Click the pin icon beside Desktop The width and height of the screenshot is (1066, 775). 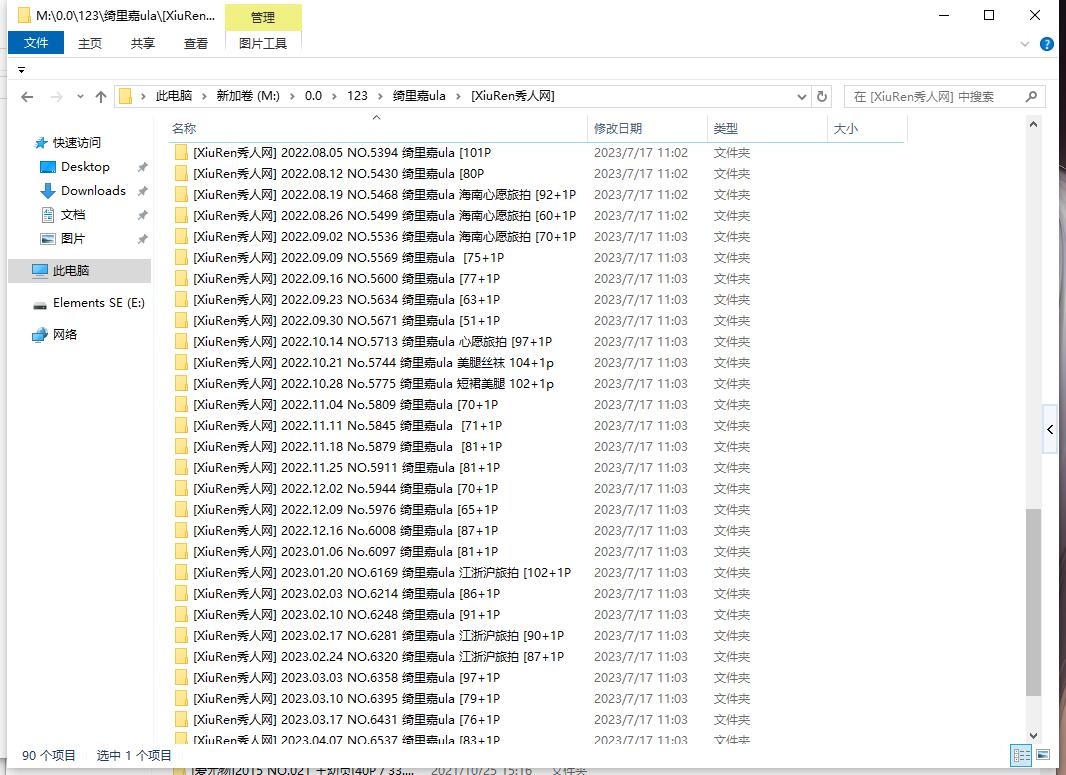142,167
